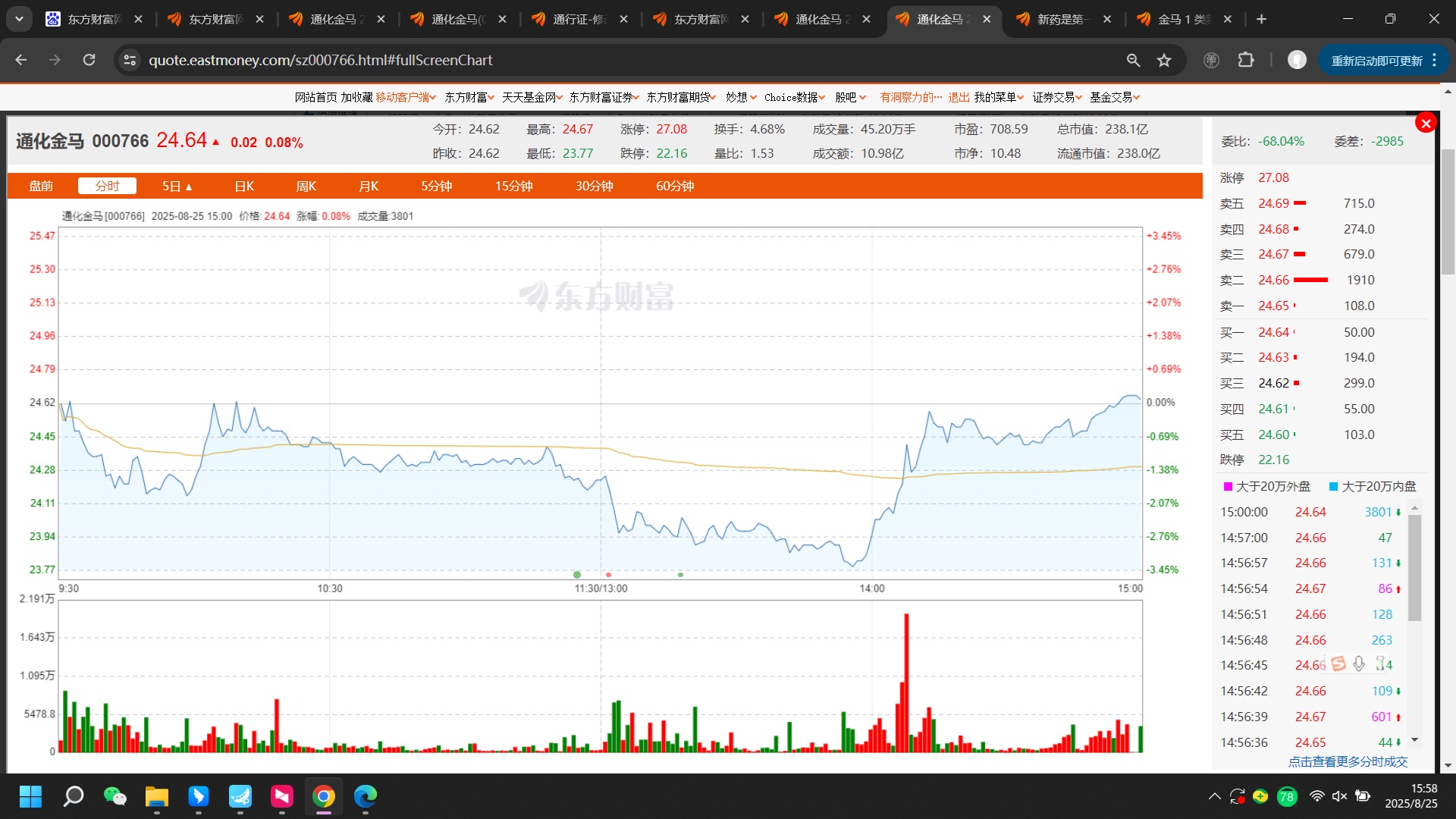Open the 证券交易 menu

point(1057,97)
